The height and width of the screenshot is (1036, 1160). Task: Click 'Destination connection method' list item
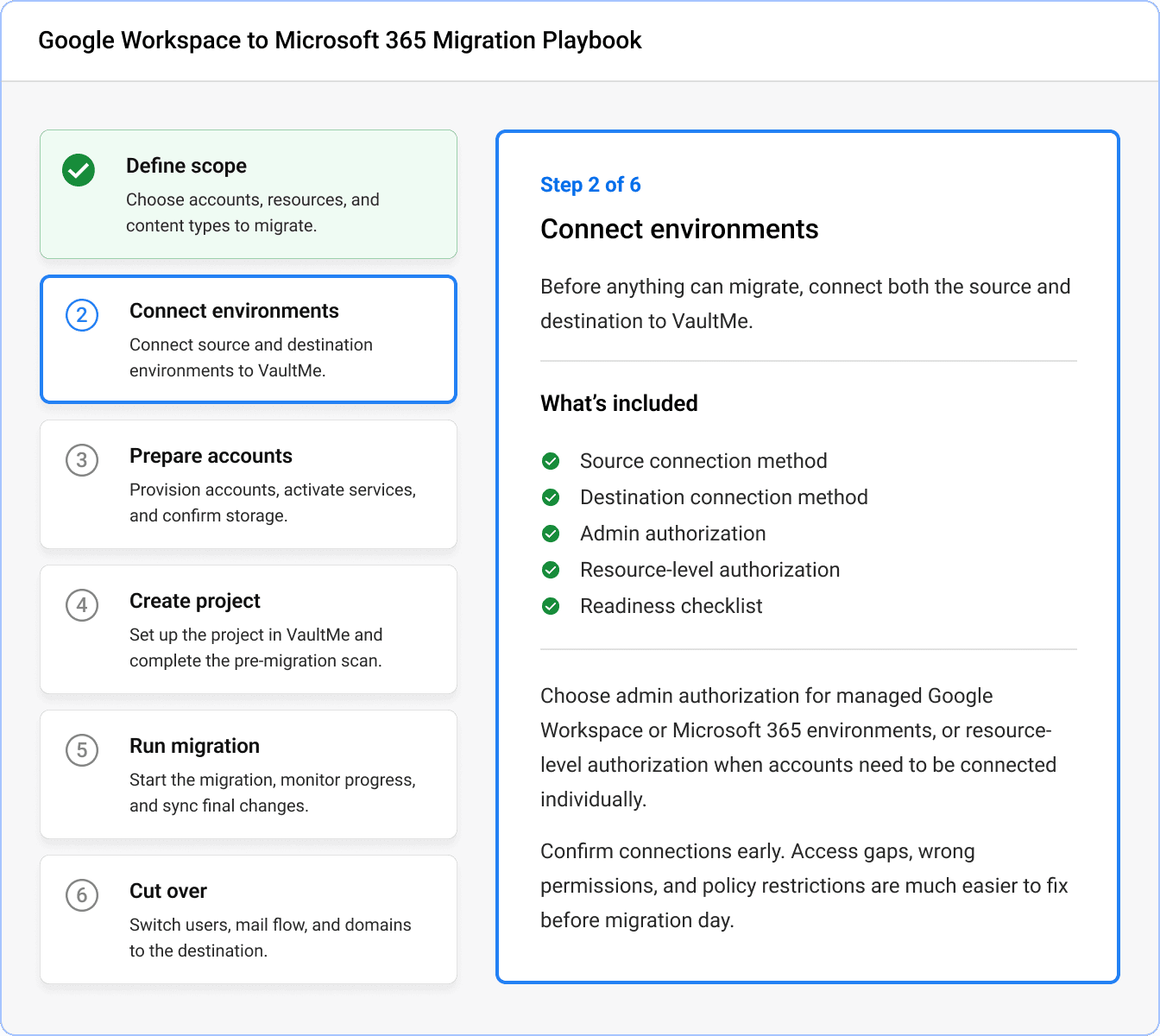pyautogui.click(x=724, y=497)
